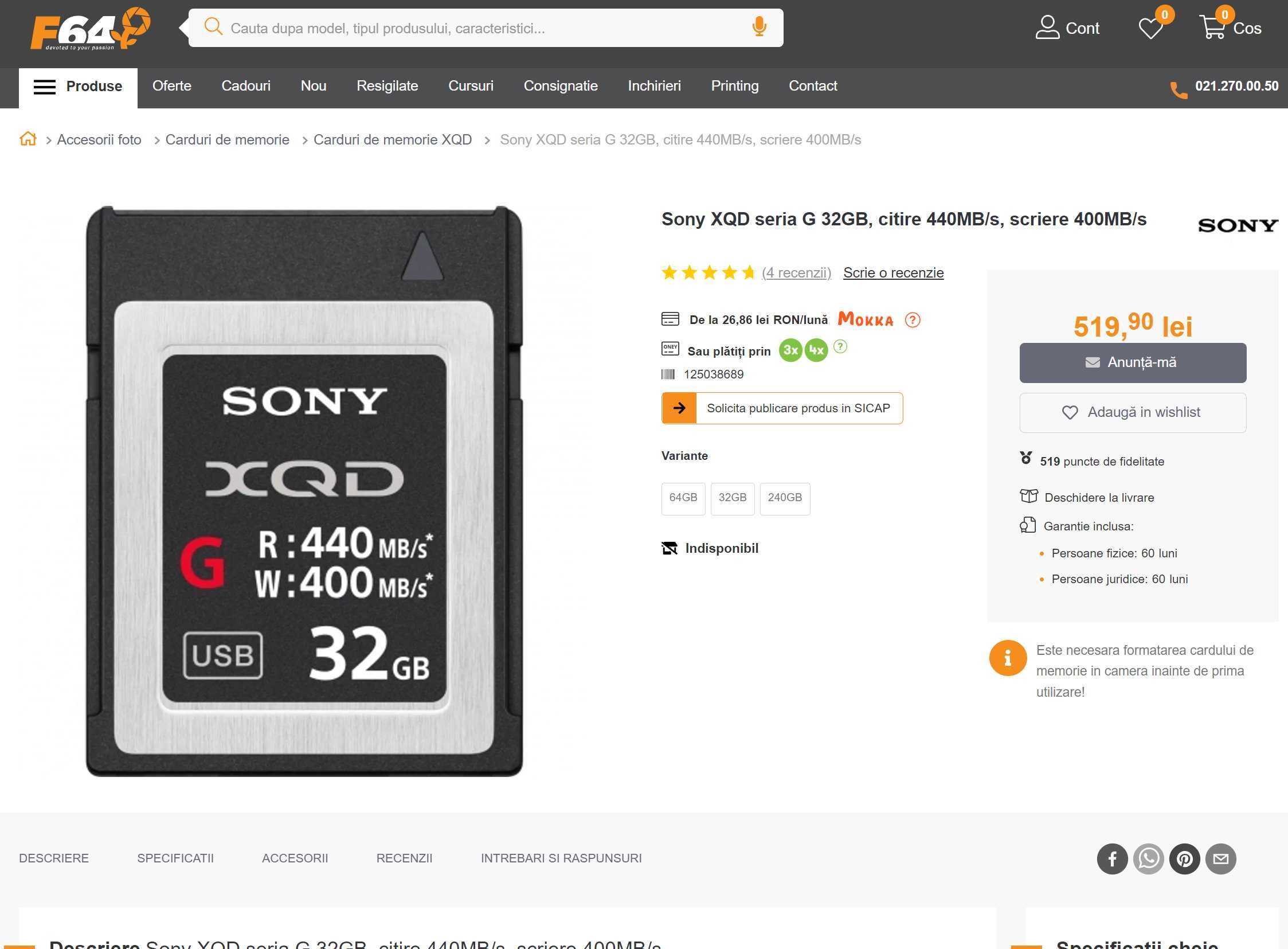This screenshot has height=949, width=1288.
Task: Click the Sony XQD card product image
Action: (x=304, y=491)
